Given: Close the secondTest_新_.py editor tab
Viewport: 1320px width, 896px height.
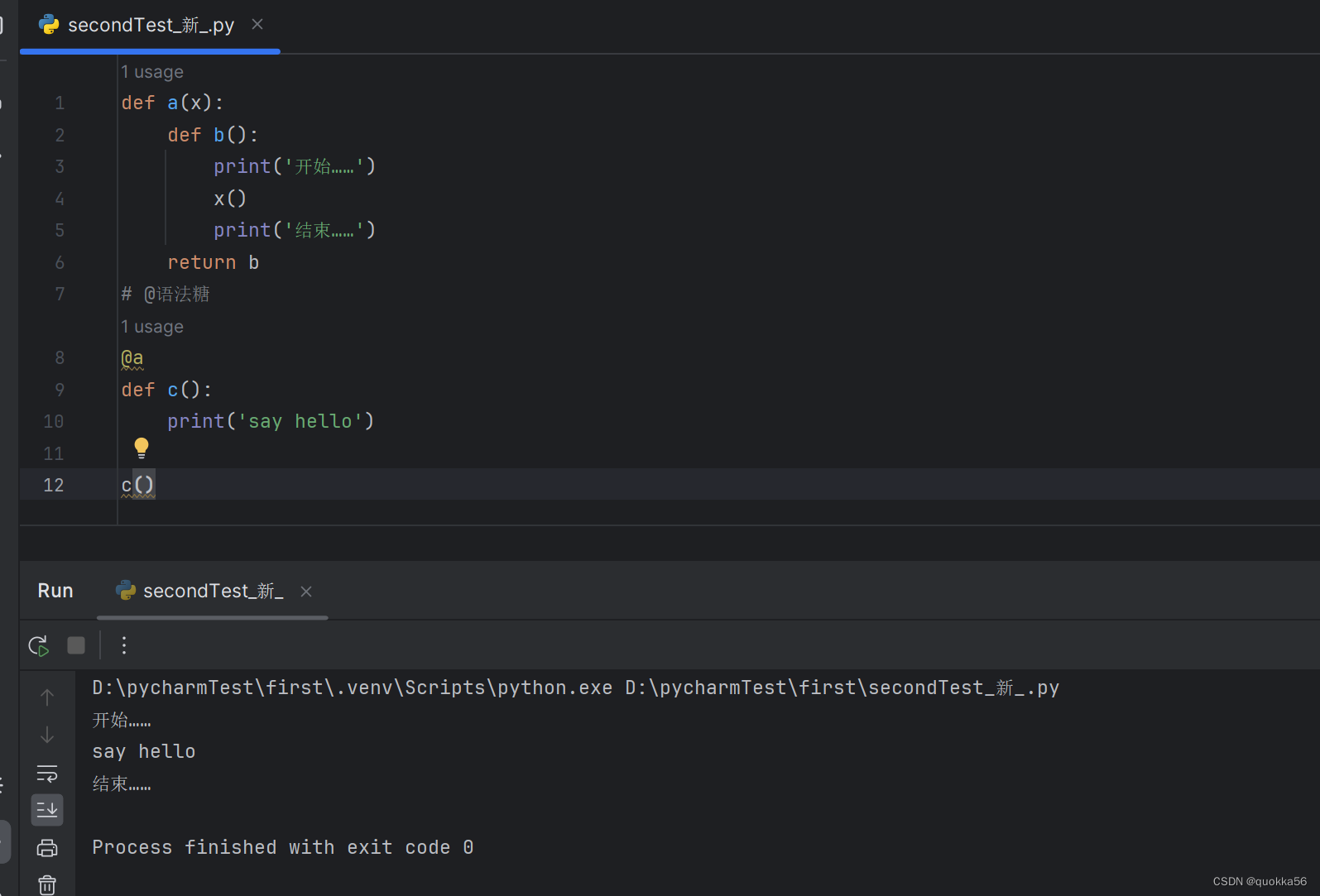Looking at the screenshot, I should coord(257,24).
